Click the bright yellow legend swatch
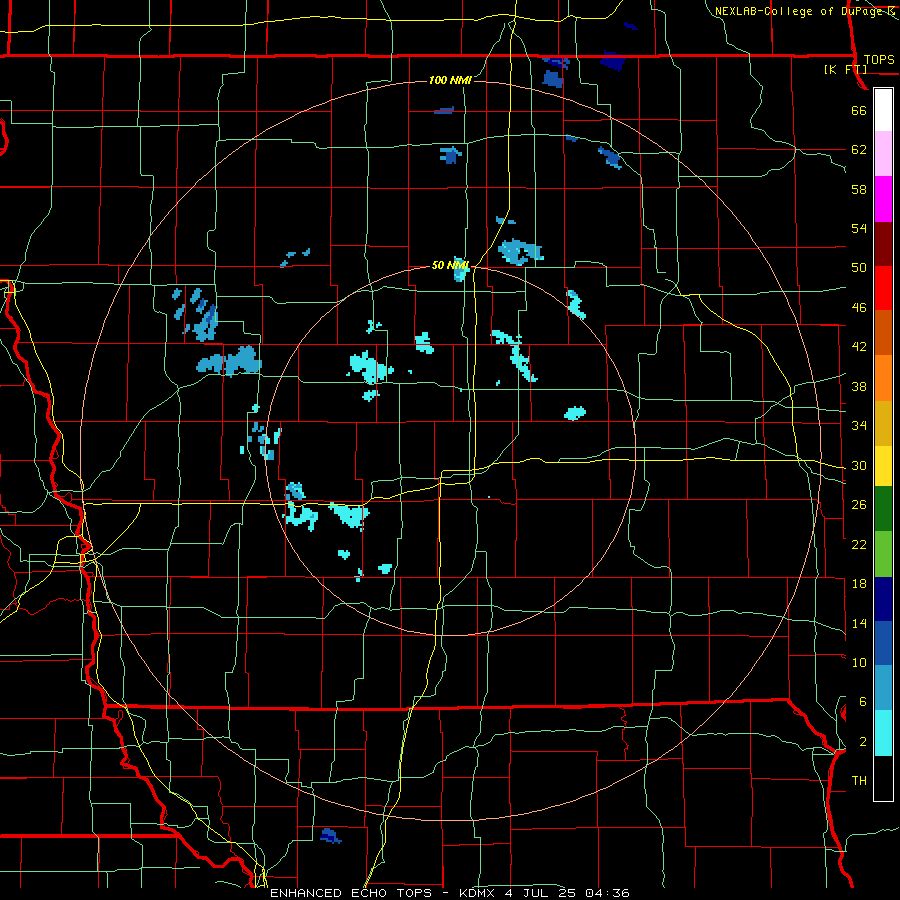The width and height of the screenshot is (900, 900). click(x=883, y=466)
